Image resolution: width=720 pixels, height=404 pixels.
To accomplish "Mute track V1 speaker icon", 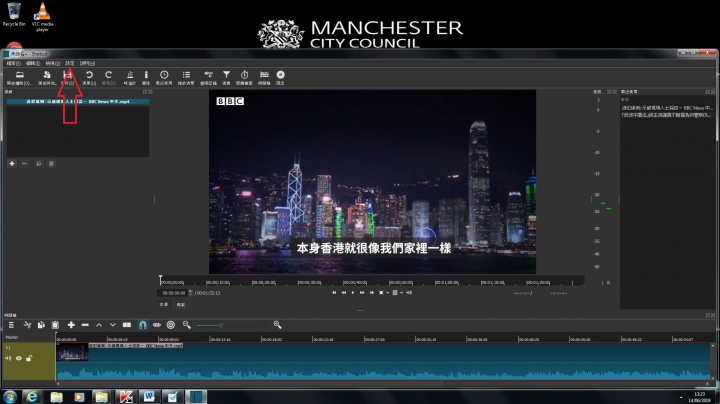I will pyautogui.click(x=8, y=358).
